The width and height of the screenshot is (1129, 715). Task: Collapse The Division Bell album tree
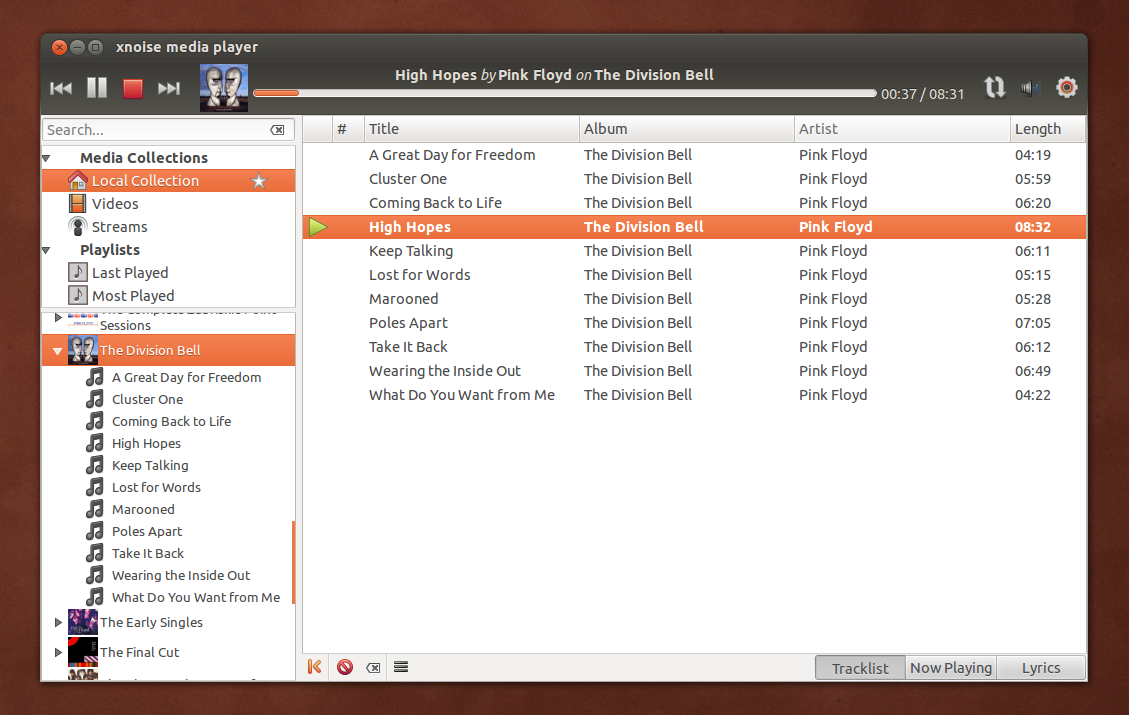tap(58, 350)
